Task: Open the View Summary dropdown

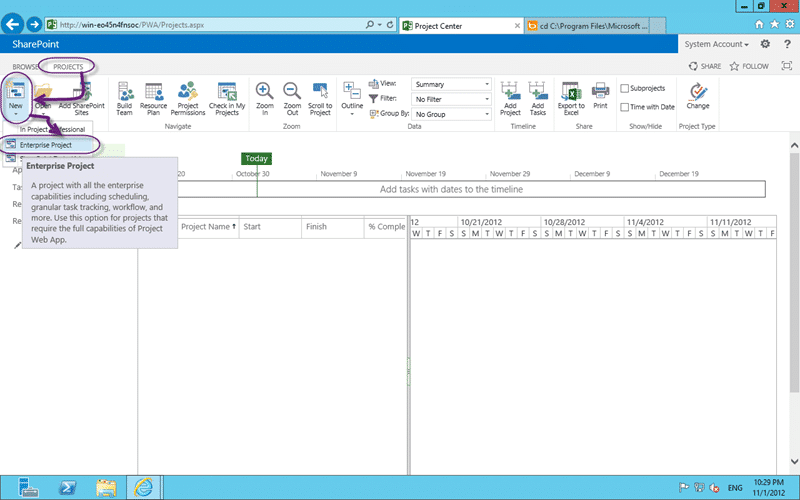Action: [452, 84]
